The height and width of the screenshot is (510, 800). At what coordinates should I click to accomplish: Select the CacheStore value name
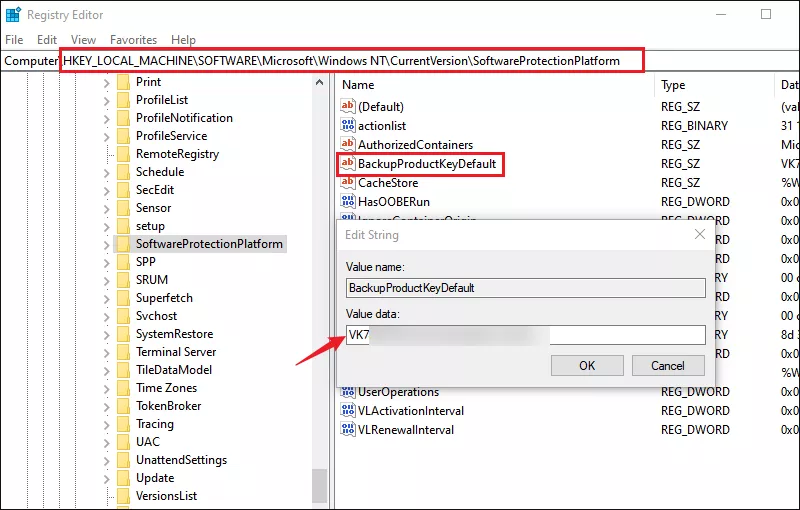click(388, 183)
